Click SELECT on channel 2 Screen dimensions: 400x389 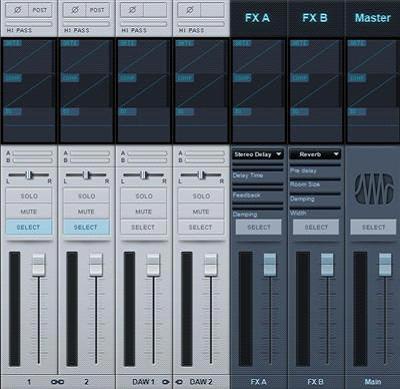(x=86, y=227)
